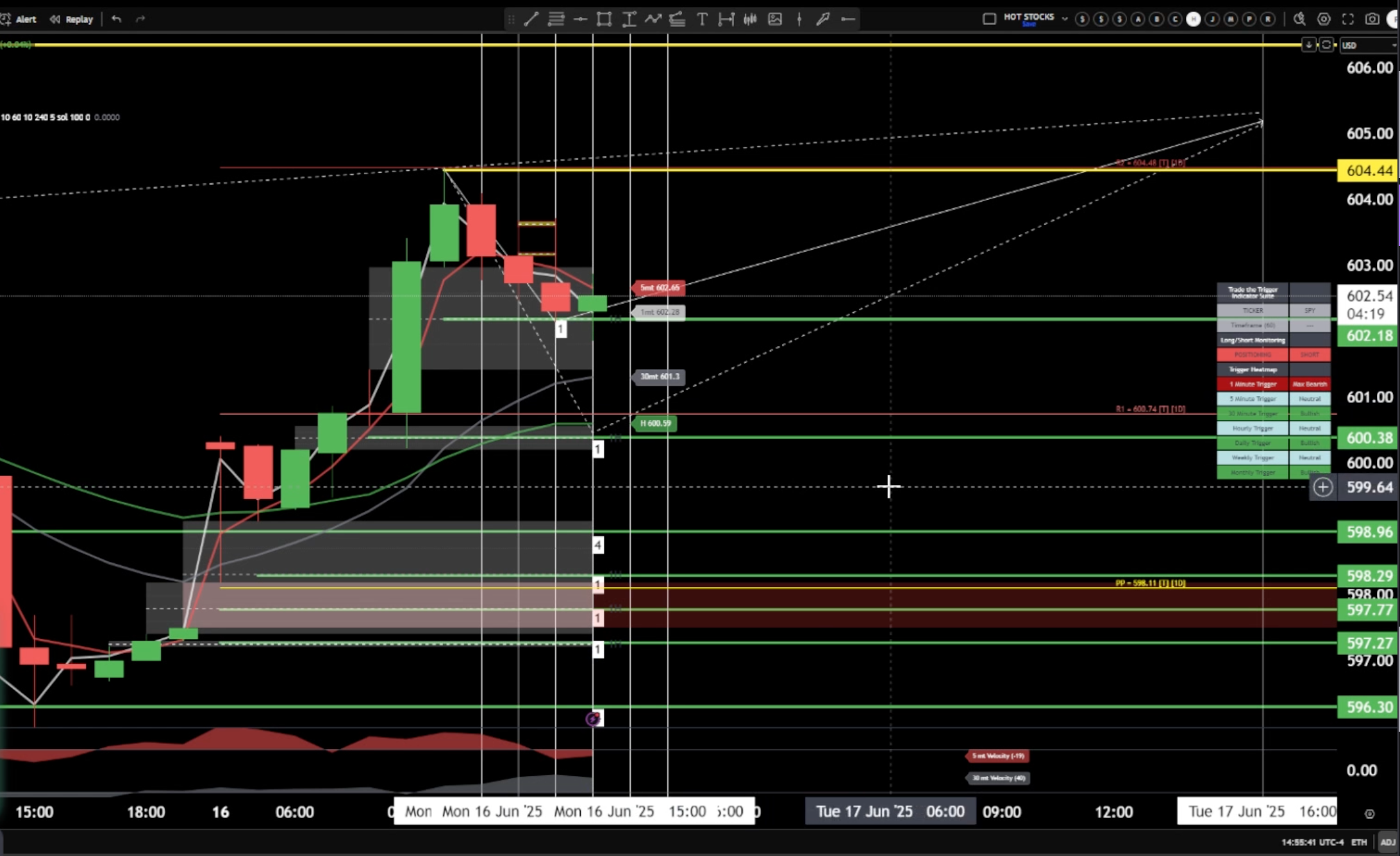Expand the chevron beside HOT STOCKS
This screenshot has width=1400, height=856.
tap(1065, 19)
